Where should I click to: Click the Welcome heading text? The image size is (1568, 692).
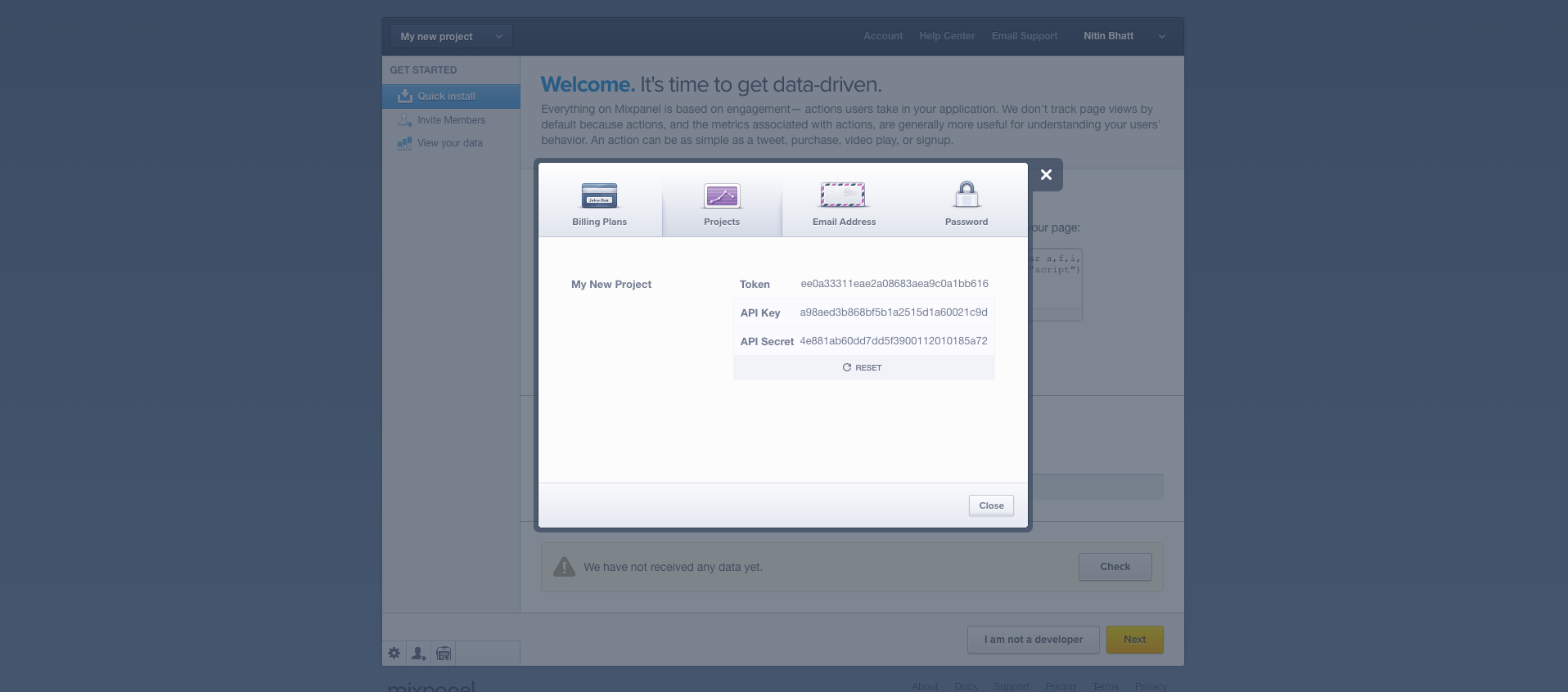(x=711, y=85)
